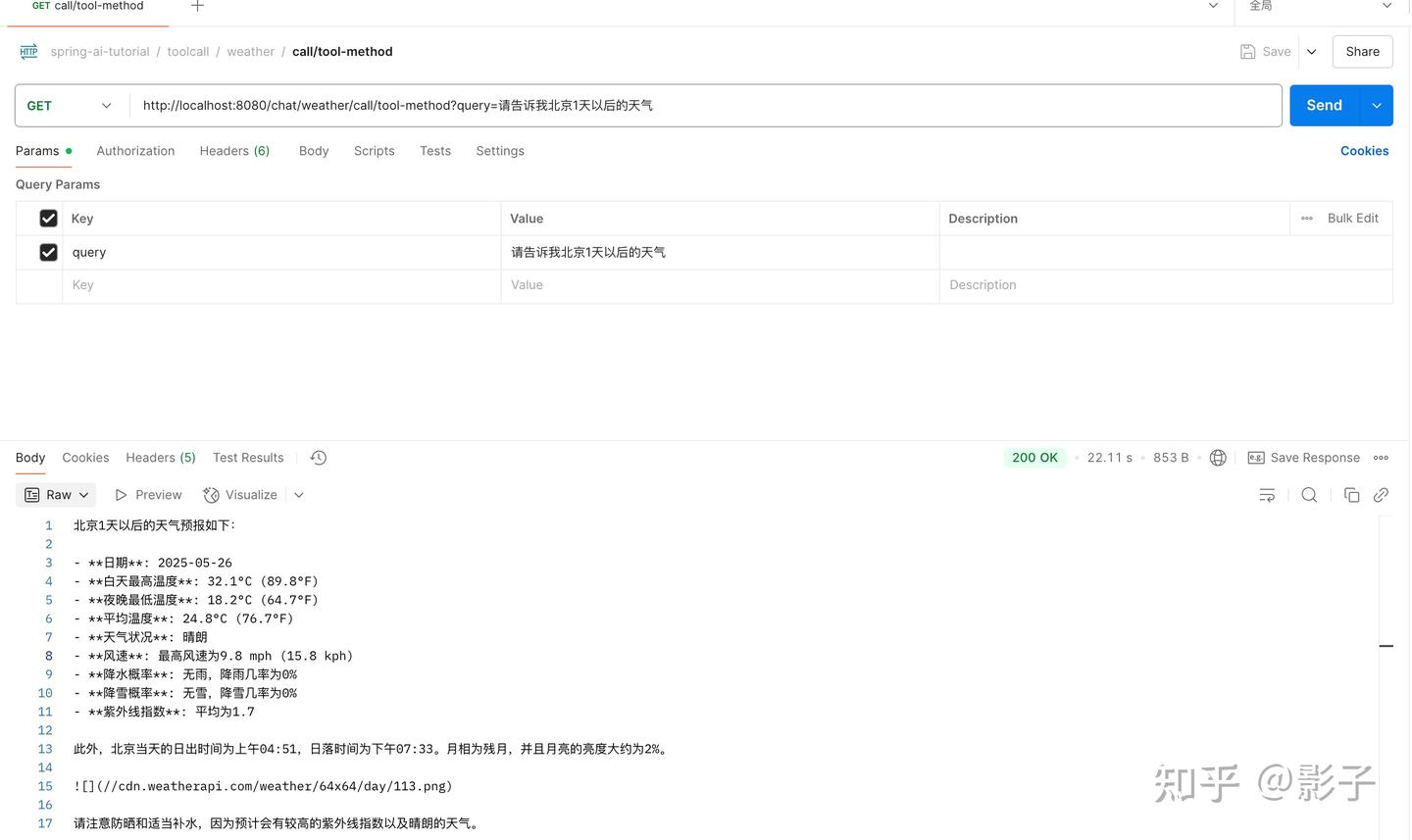Click the Share button
The width and height of the screenshot is (1412, 840).
point(1362,51)
